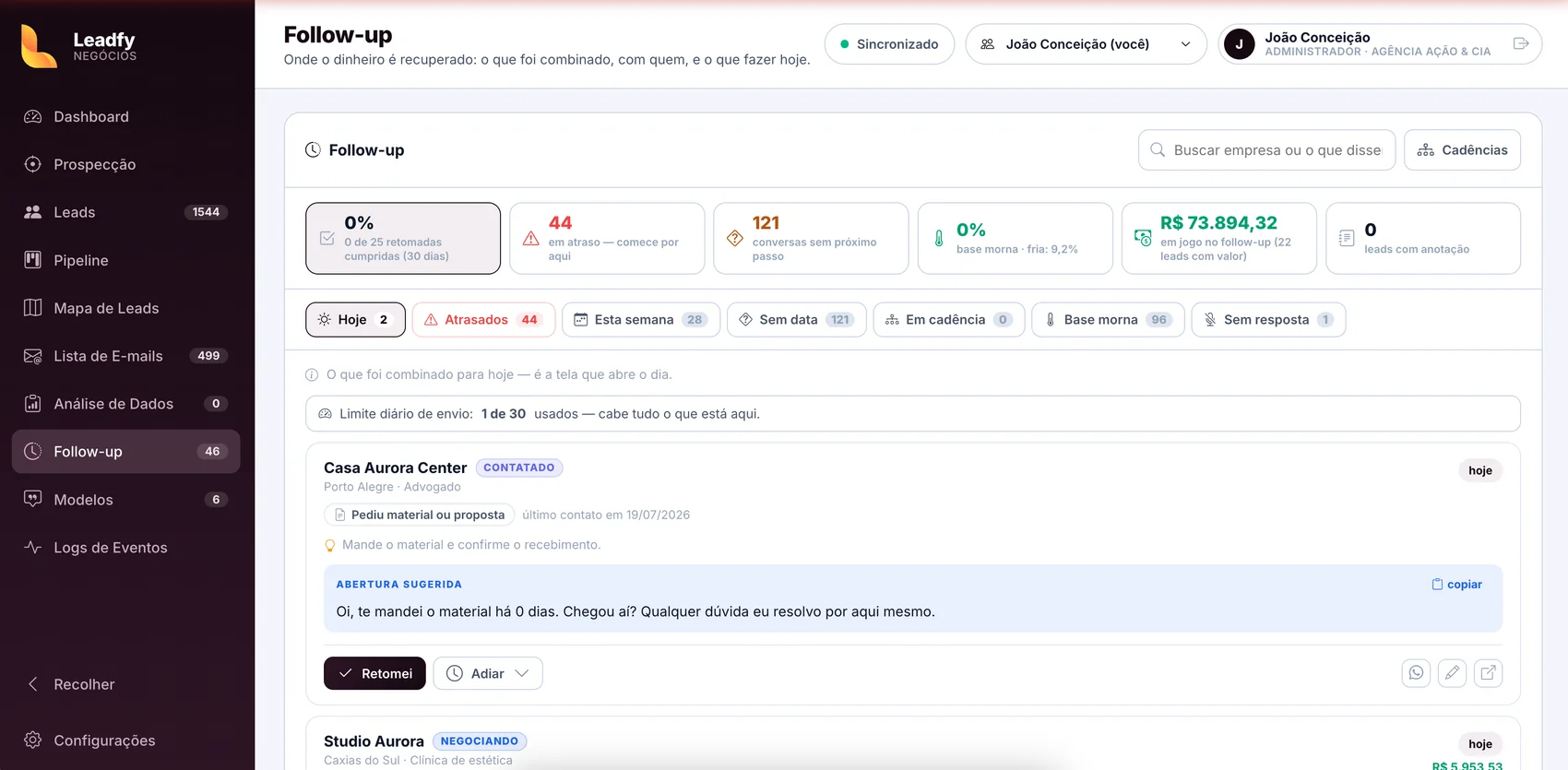
Task: Click the money icon on R$ 73.894,32 card
Action: tap(1143, 238)
